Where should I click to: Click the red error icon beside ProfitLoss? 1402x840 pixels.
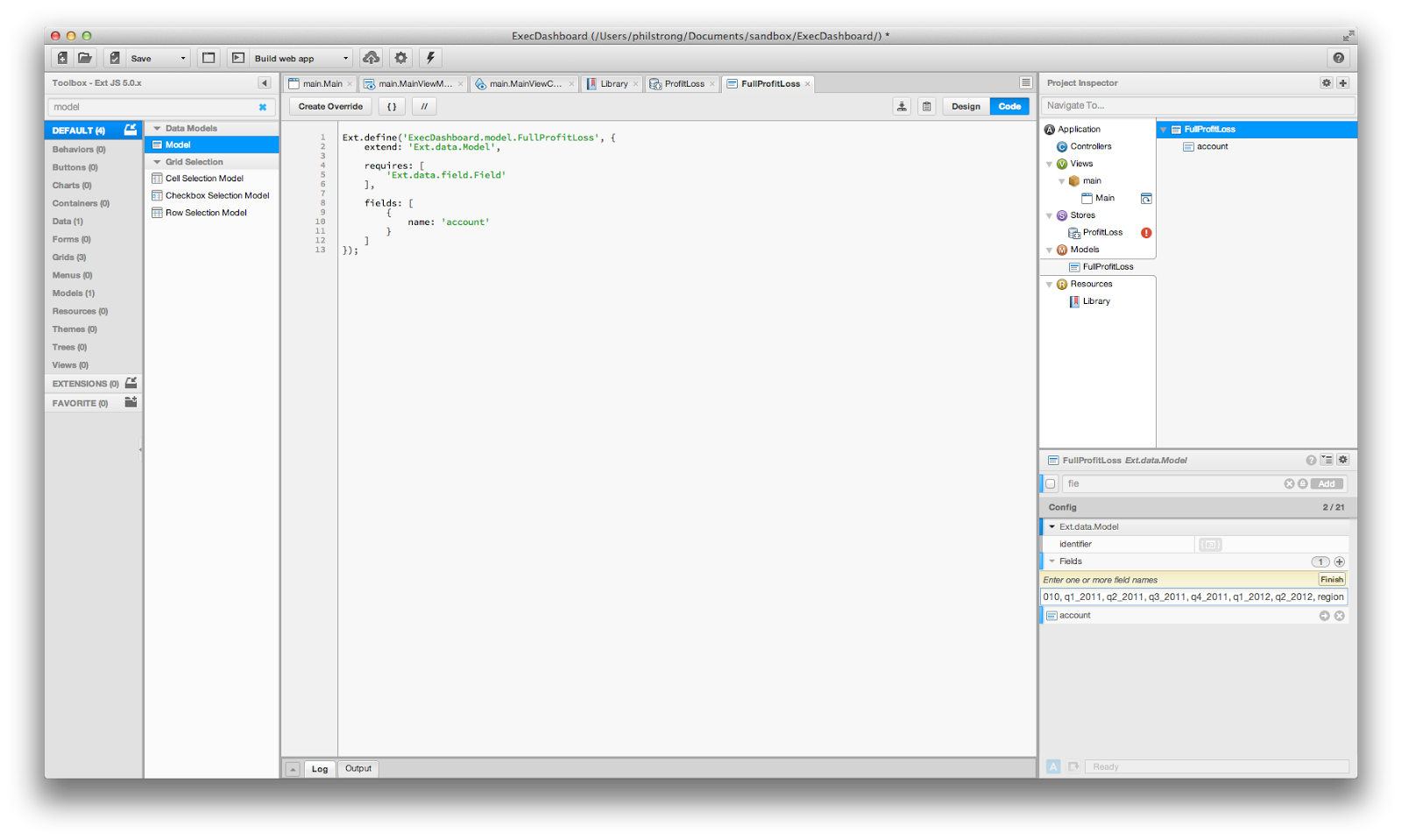point(1146,233)
